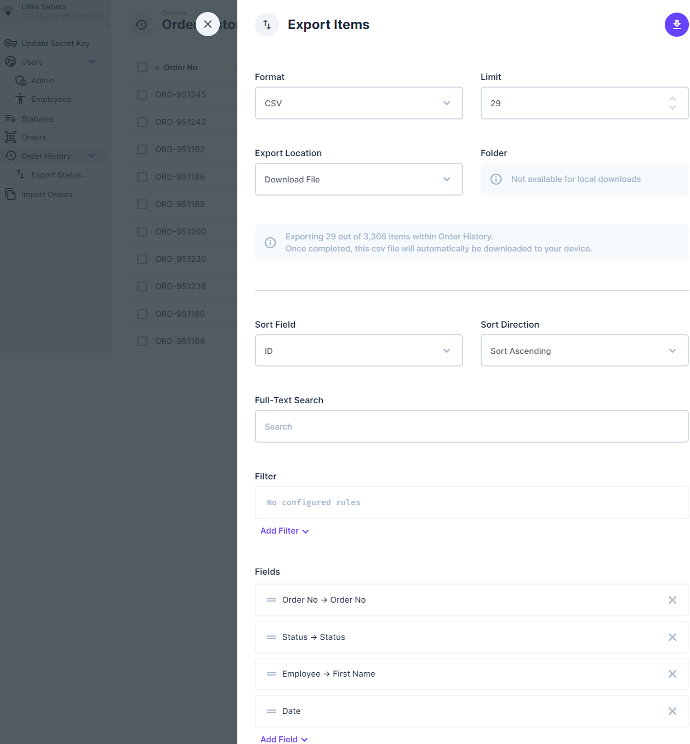Image resolution: width=690 pixels, height=744 pixels.
Task: Click the Limit field showing 29
Action: click(584, 103)
